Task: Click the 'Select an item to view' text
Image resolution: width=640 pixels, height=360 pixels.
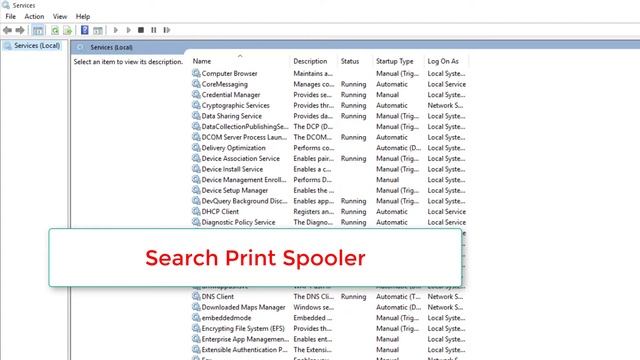Action: [x=128, y=62]
